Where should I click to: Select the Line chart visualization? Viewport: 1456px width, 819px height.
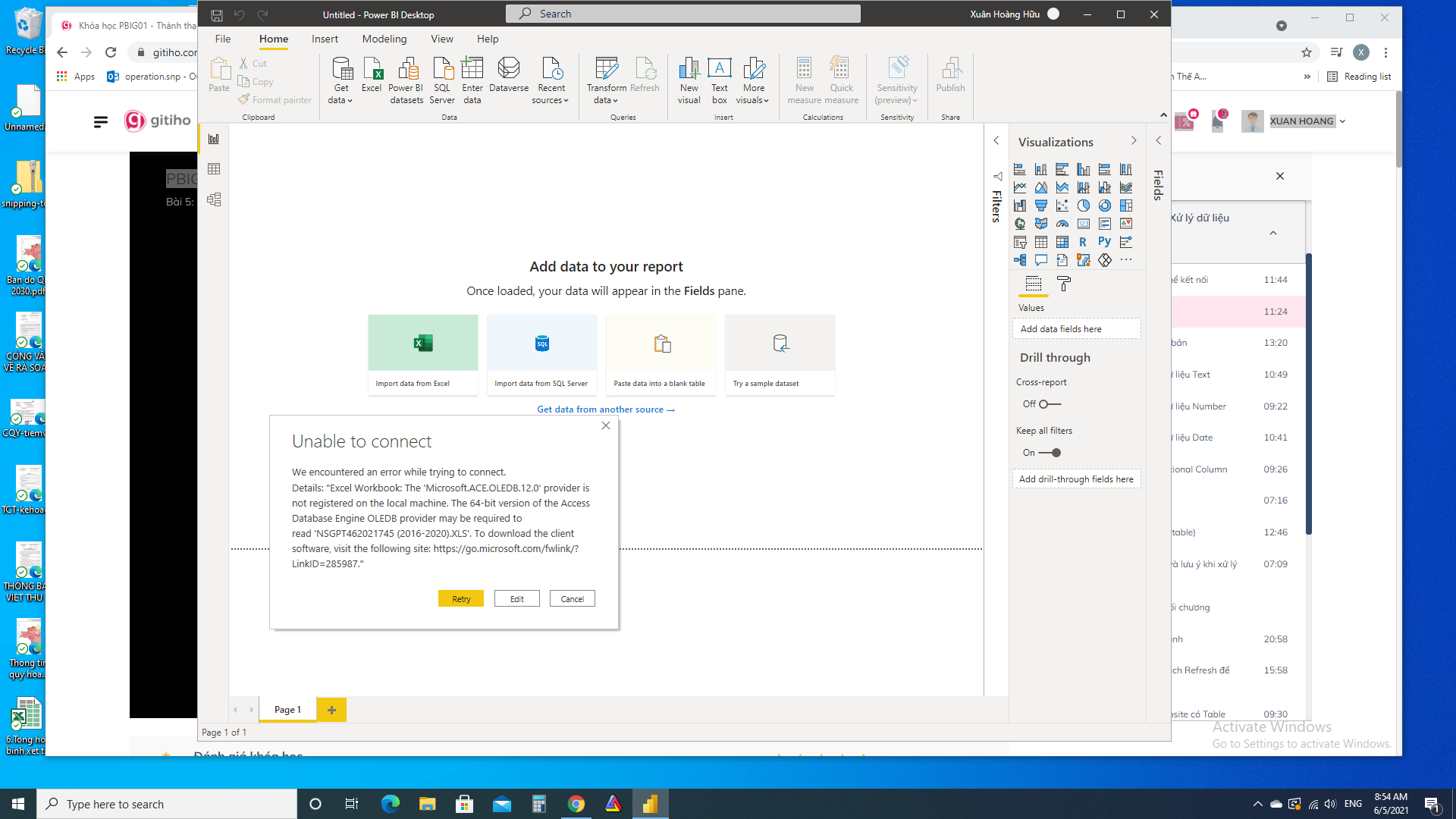pyautogui.click(x=1020, y=187)
